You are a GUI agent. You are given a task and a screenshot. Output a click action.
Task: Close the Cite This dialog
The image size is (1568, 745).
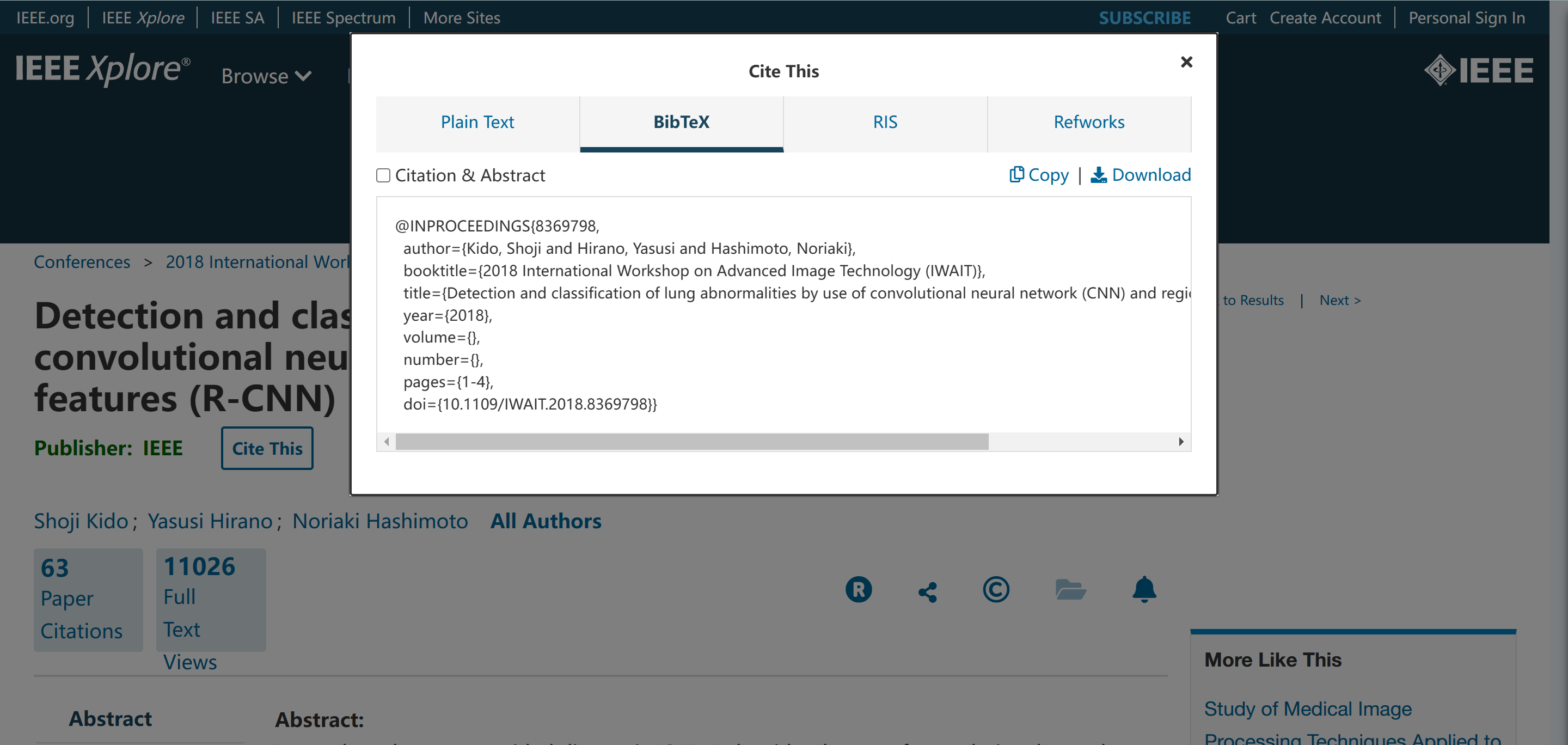coord(1186,62)
